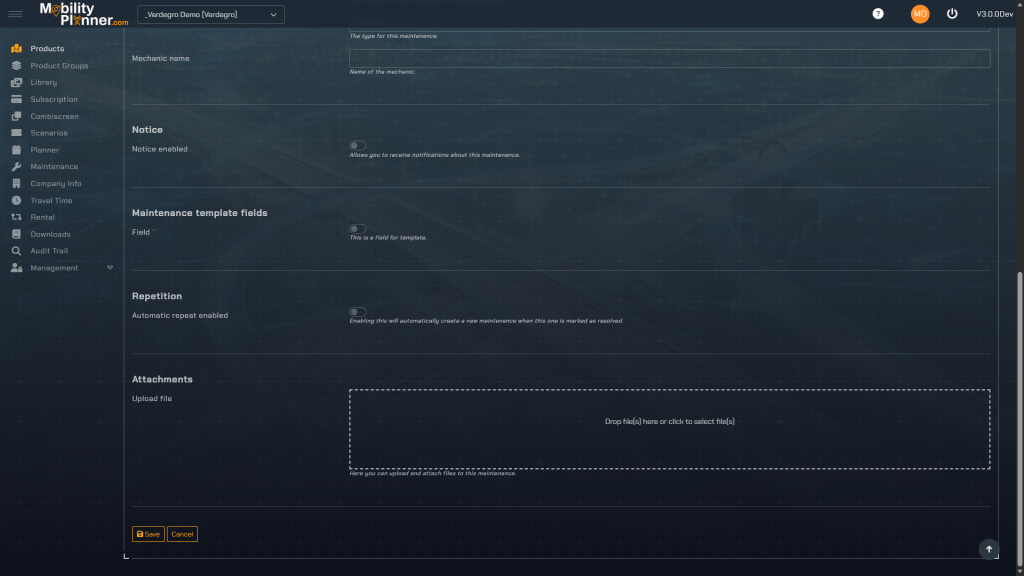Go to Planner in the sidebar
This screenshot has width=1024, height=576.
coord(44,150)
